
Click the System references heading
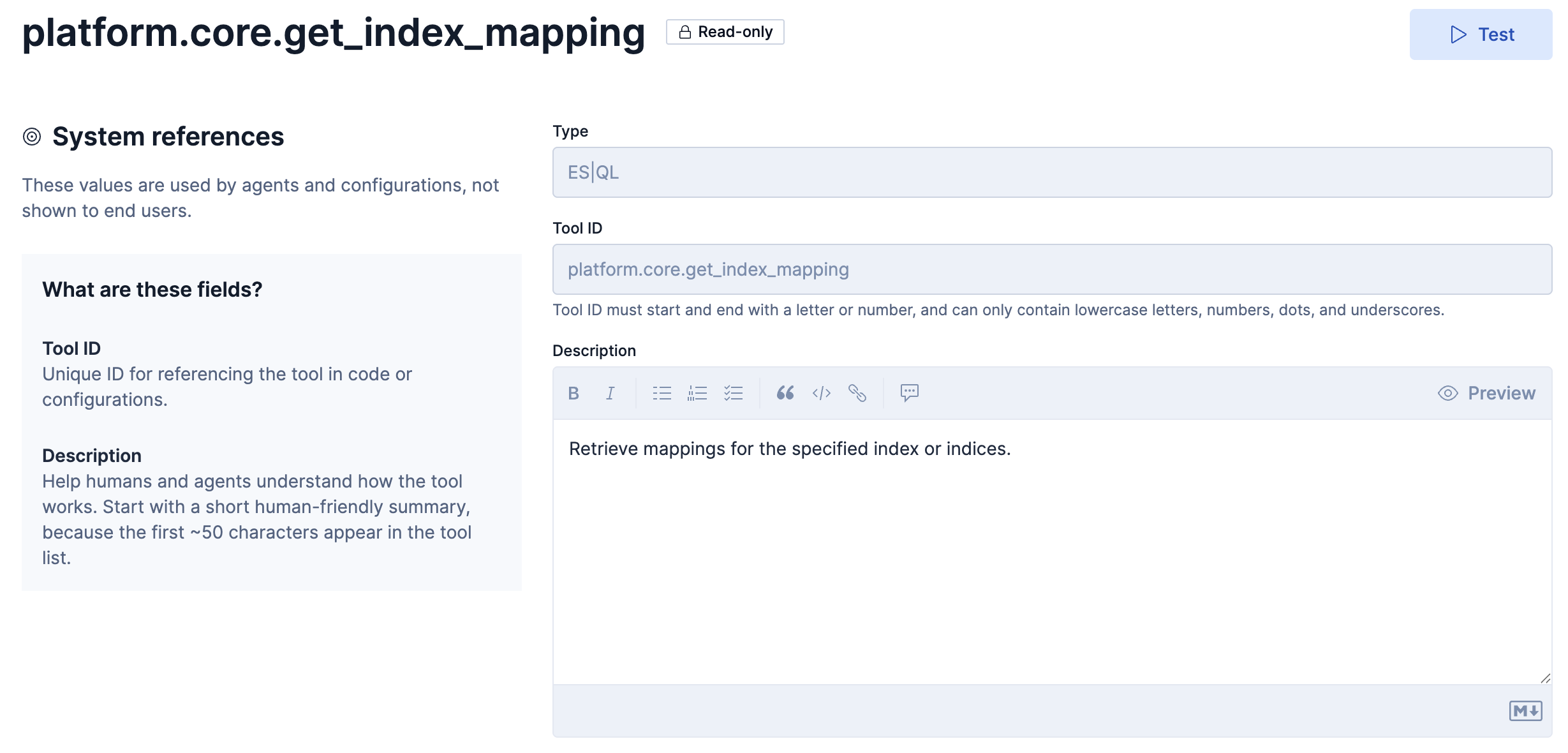pos(168,137)
